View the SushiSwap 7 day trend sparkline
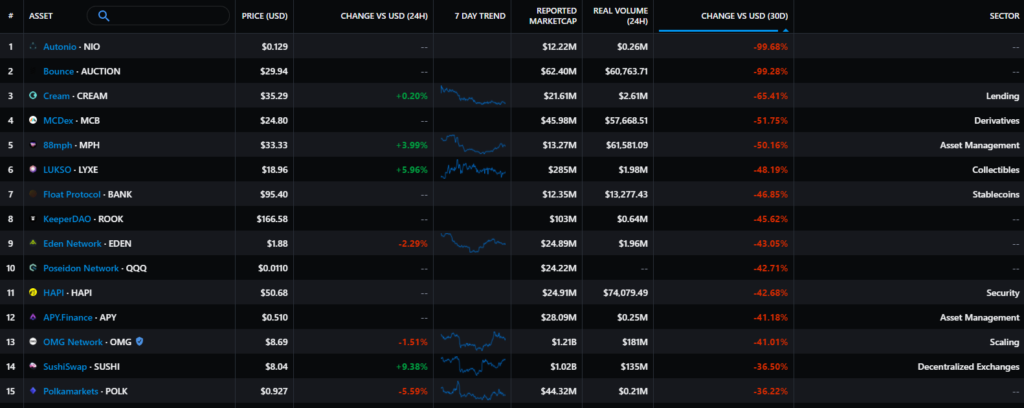 (473, 366)
